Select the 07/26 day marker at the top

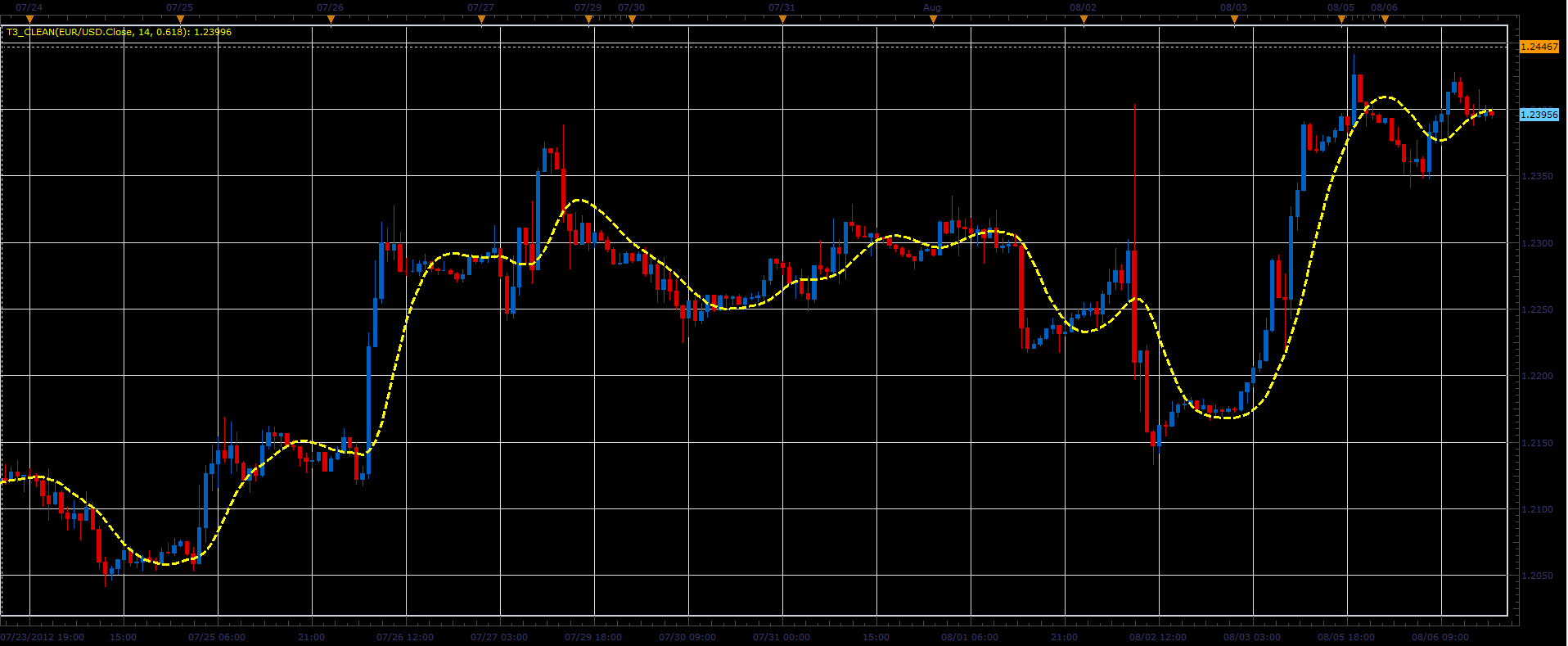330,7
